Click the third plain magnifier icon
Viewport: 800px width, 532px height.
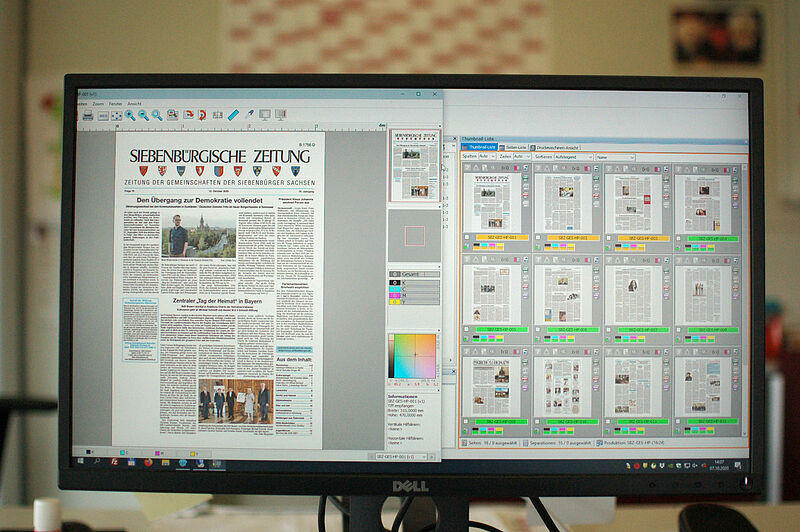click(x=157, y=116)
